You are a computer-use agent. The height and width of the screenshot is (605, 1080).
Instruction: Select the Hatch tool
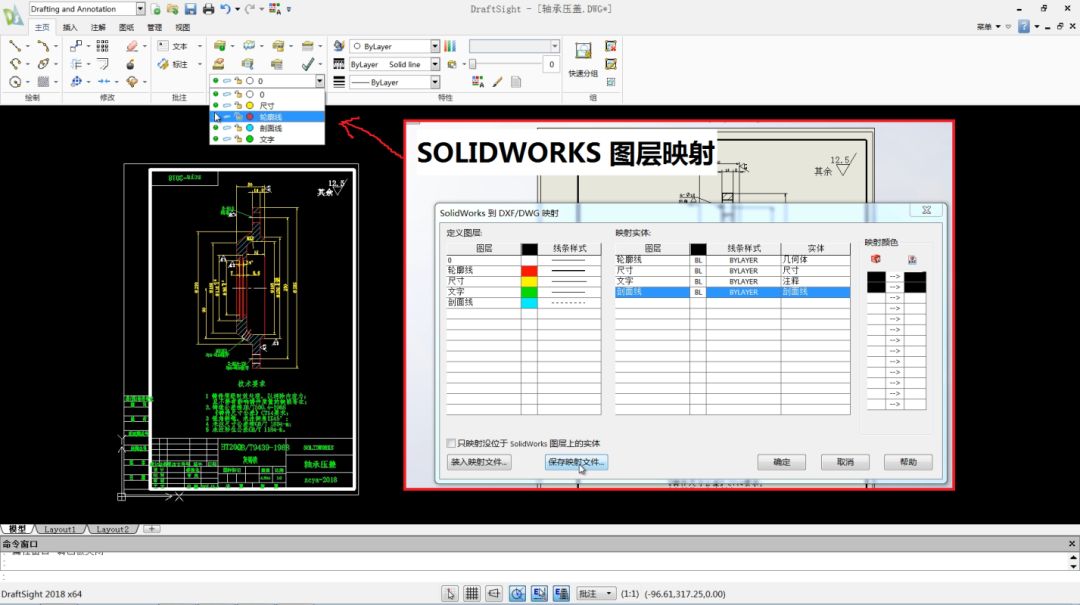[x=43, y=82]
